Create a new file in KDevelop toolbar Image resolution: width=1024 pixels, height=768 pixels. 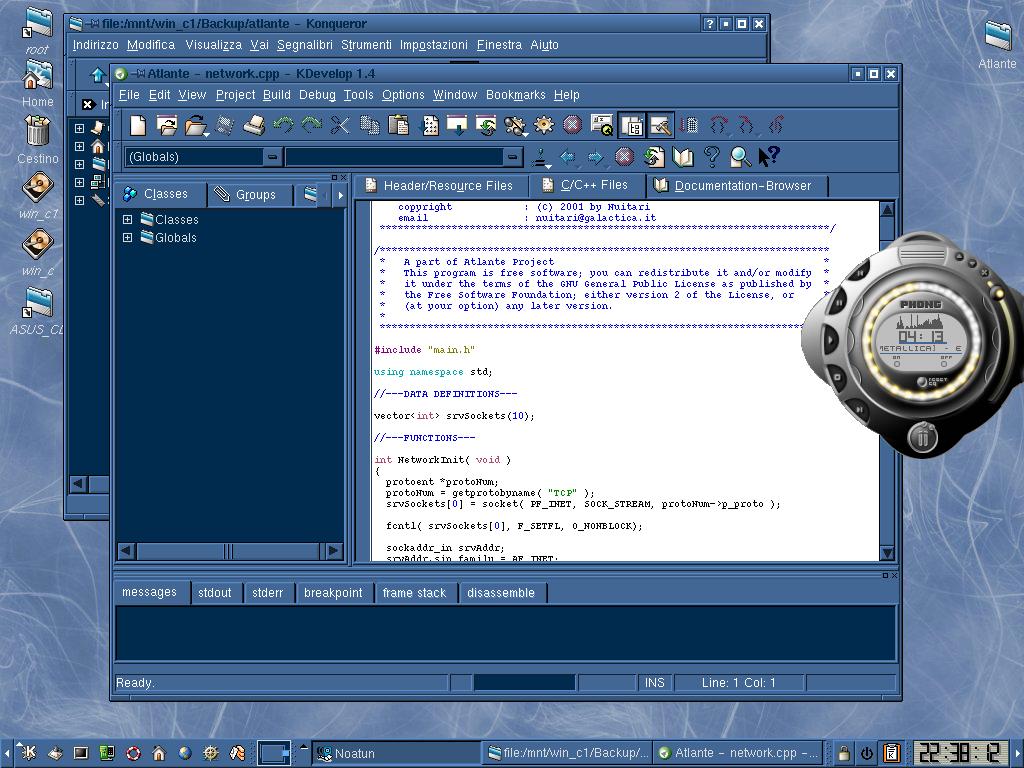click(x=138, y=125)
